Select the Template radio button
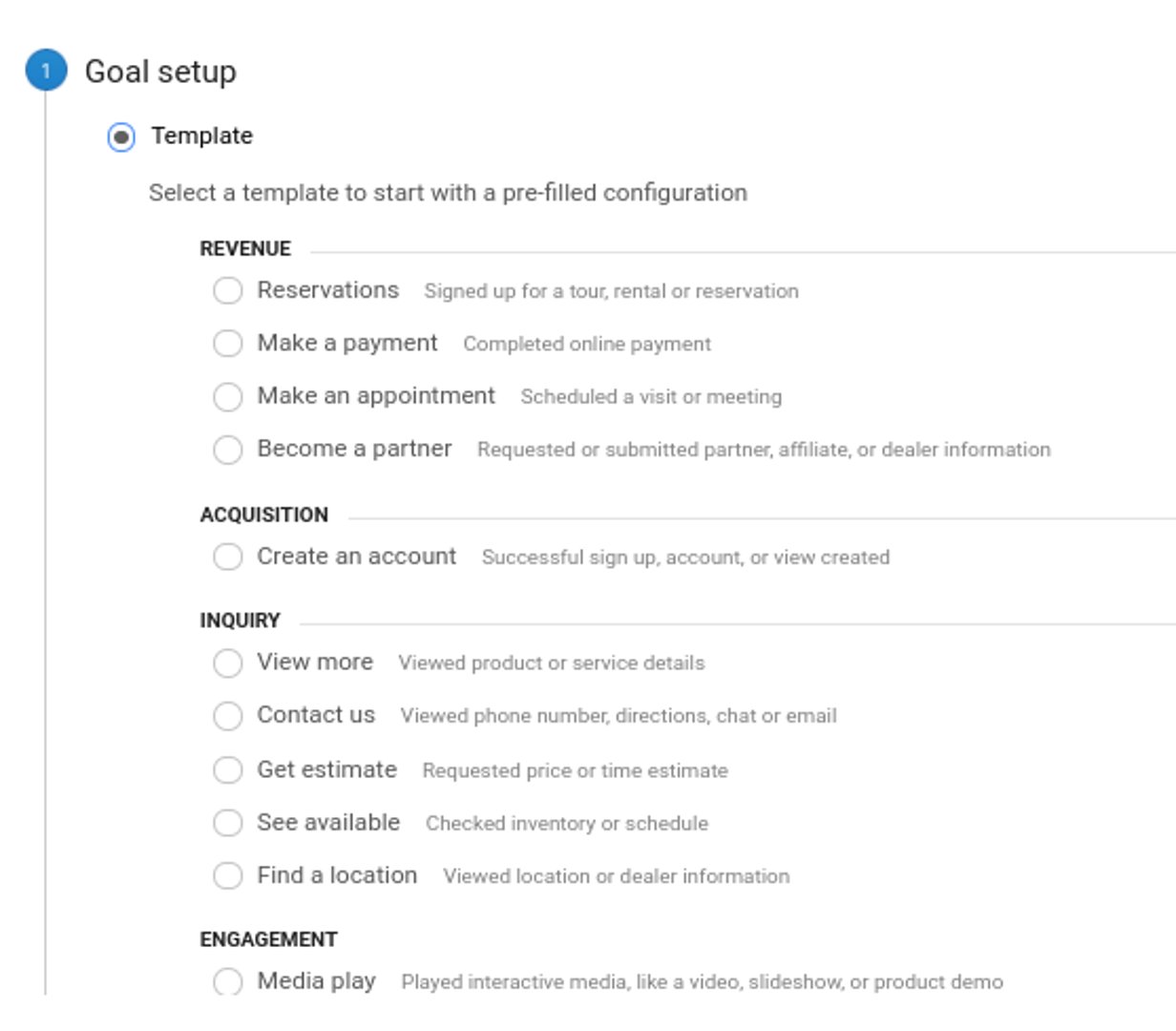Viewport: 1176px width, 1031px height. 121,137
